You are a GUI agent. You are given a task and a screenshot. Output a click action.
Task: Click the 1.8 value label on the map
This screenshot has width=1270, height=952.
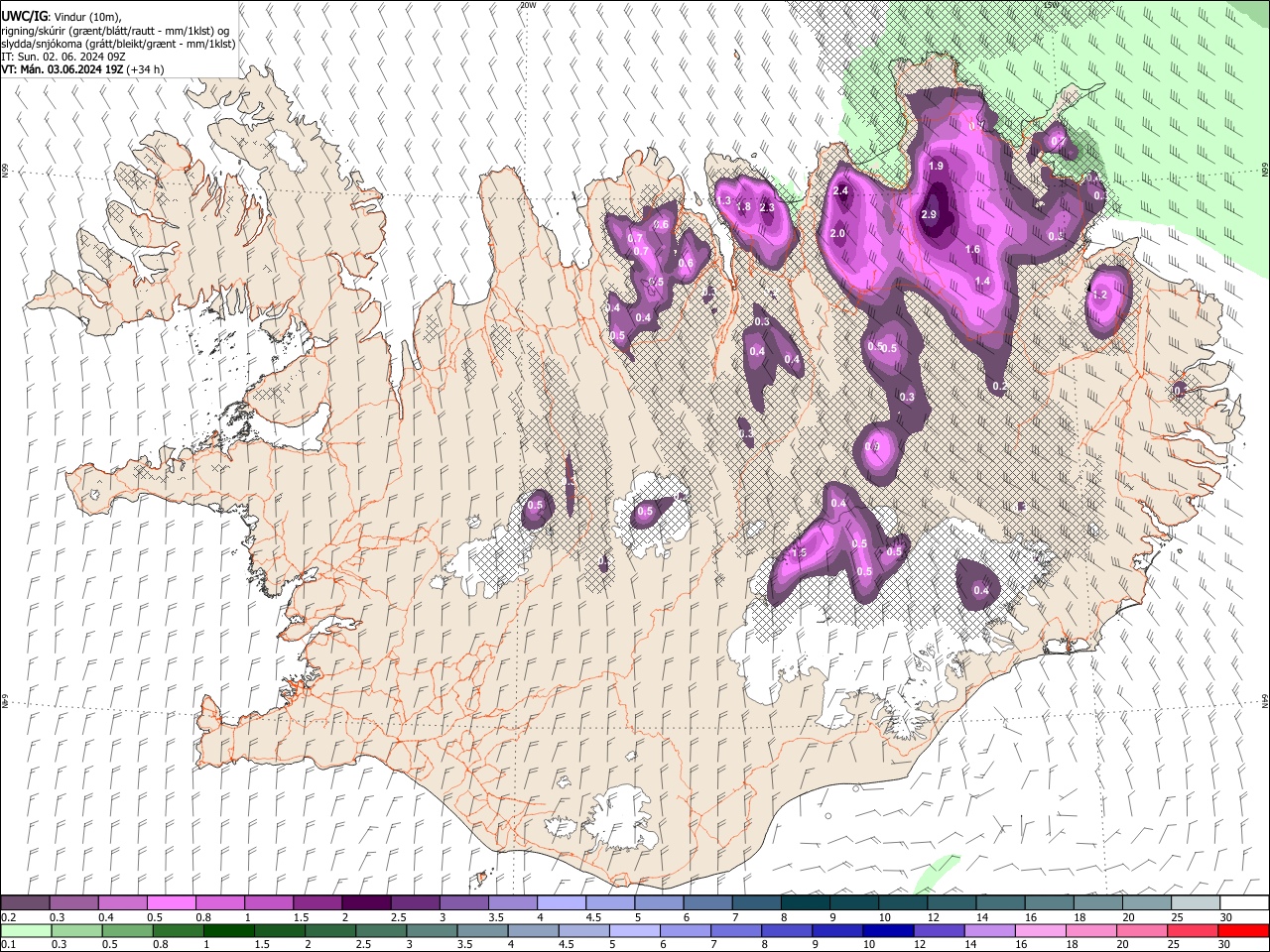click(x=743, y=207)
